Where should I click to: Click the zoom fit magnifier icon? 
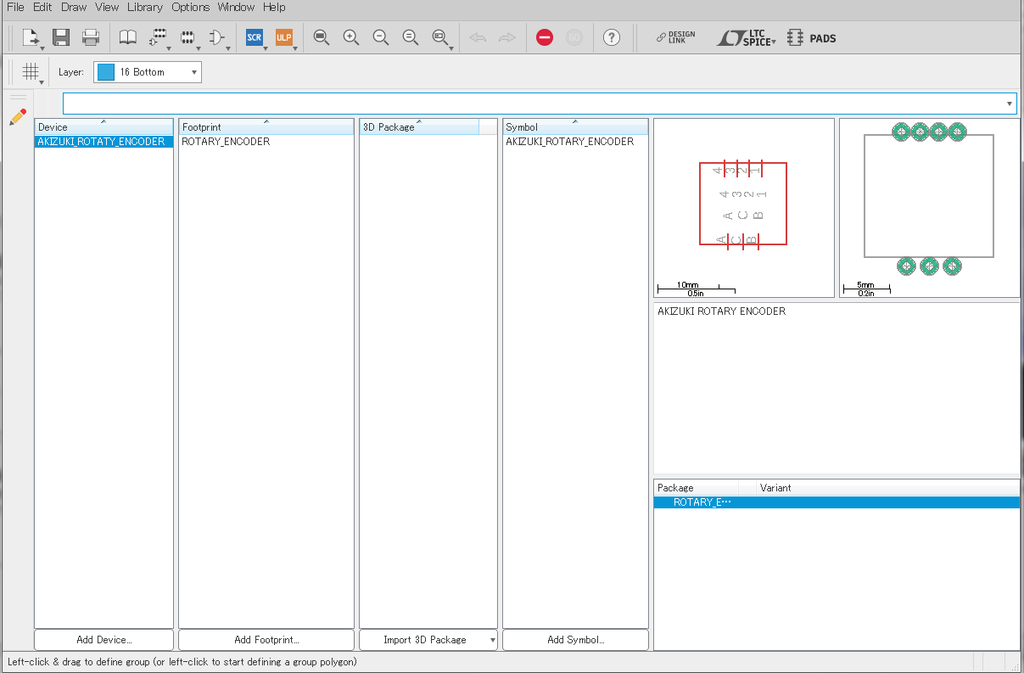coord(321,37)
